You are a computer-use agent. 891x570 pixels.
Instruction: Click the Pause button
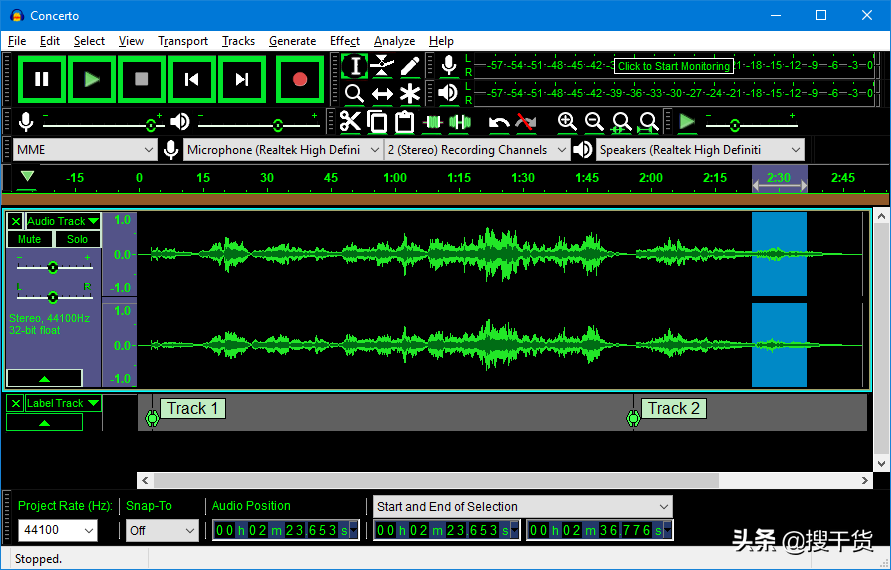(41, 79)
